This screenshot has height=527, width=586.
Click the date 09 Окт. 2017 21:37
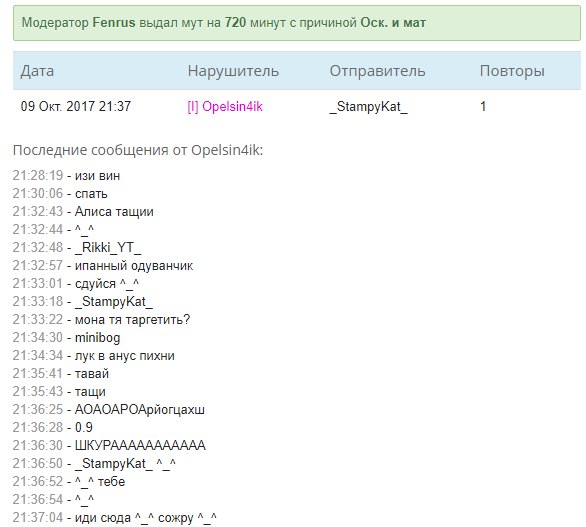coord(76,106)
